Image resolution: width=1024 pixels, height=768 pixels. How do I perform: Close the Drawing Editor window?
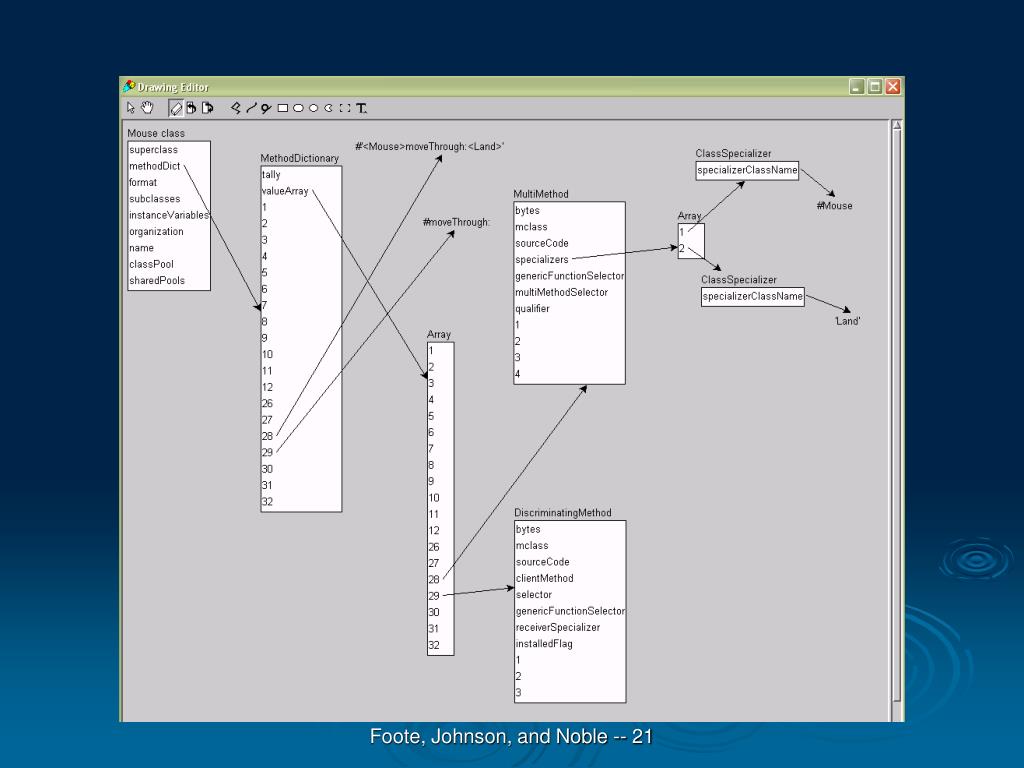[893, 86]
